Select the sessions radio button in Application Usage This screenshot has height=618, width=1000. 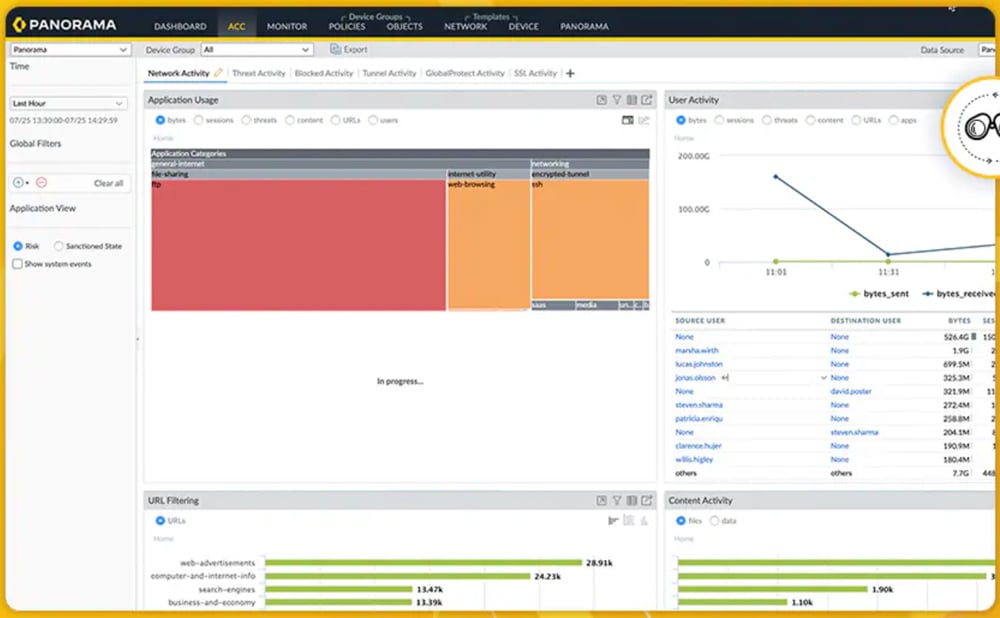coord(198,120)
